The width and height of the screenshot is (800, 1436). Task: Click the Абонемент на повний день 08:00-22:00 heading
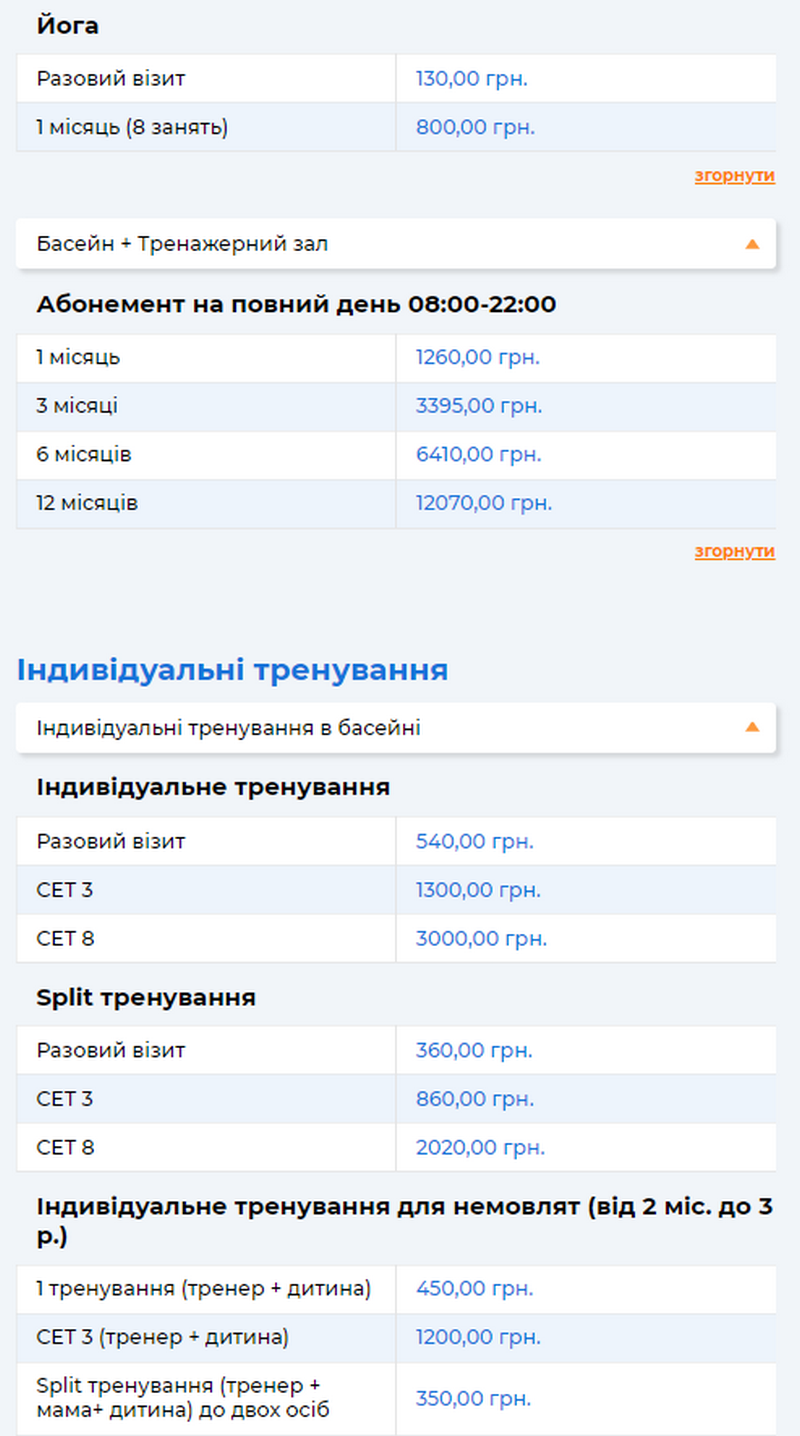[296, 304]
